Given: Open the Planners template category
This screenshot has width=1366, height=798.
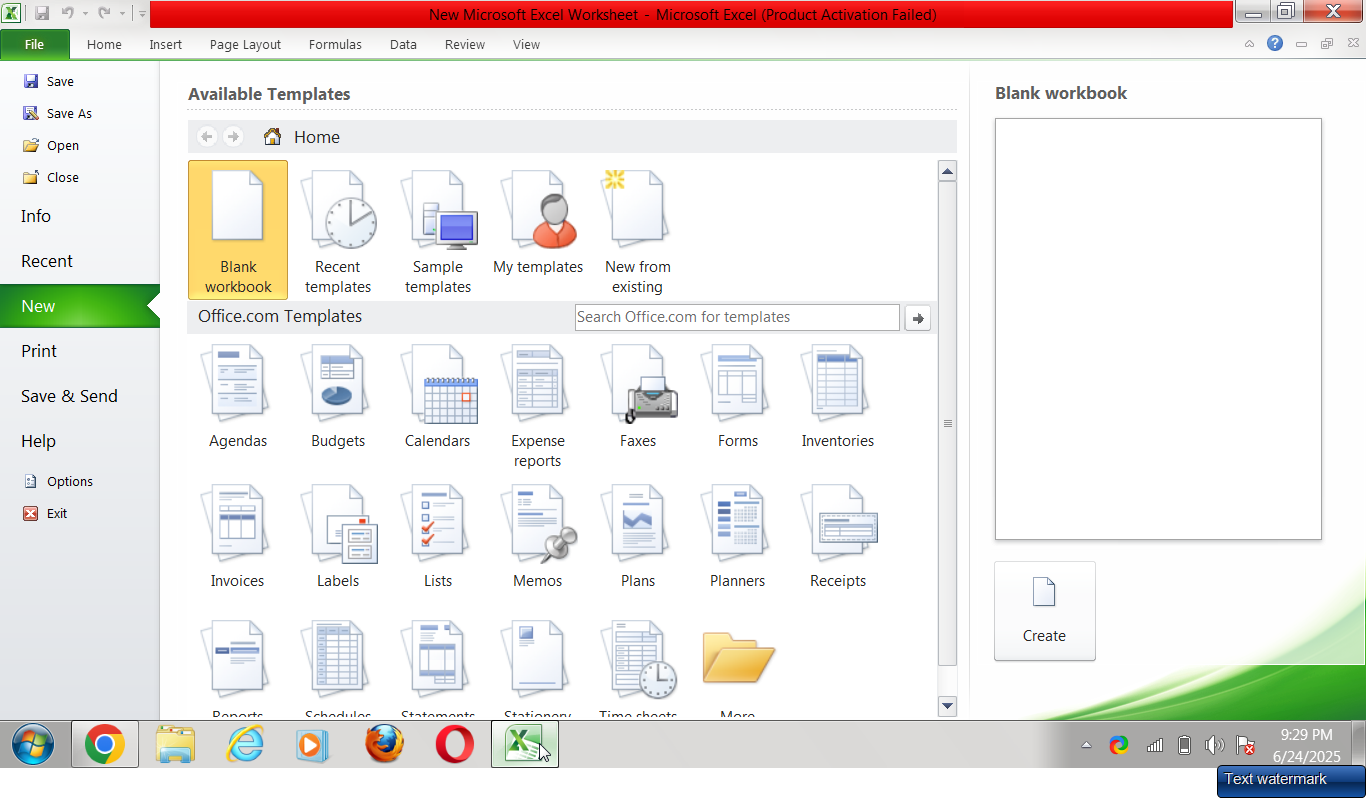Looking at the screenshot, I should tap(738, 536).
